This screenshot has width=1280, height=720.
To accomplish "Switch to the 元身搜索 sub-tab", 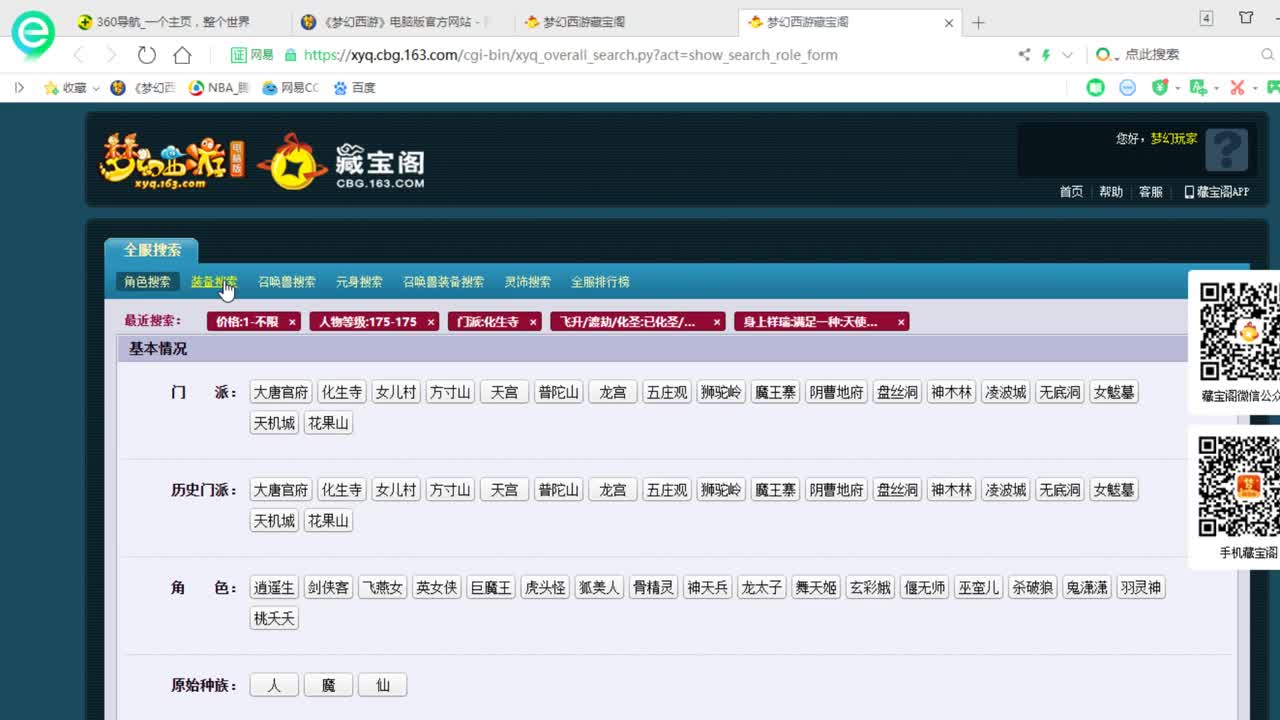I will [x=359, y=282].
